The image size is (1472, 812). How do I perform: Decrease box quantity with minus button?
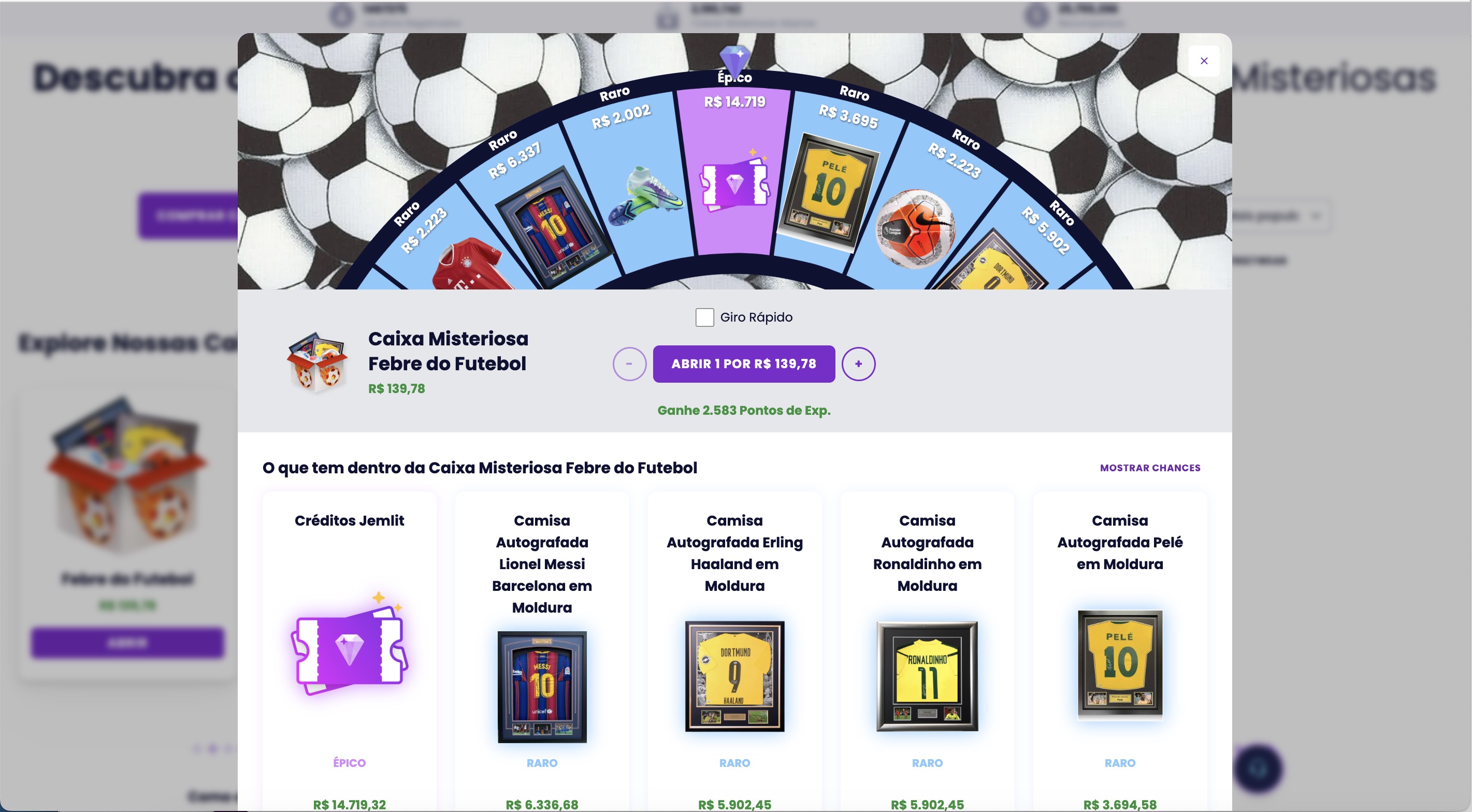pyautogui.click(x=629, y=364)
